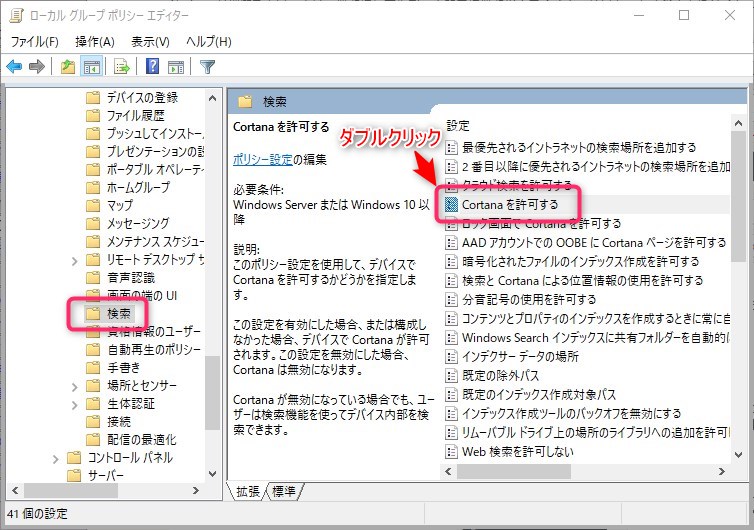Click the blue Help question mark icon
754x530 pixels.
tap(152, 66)
